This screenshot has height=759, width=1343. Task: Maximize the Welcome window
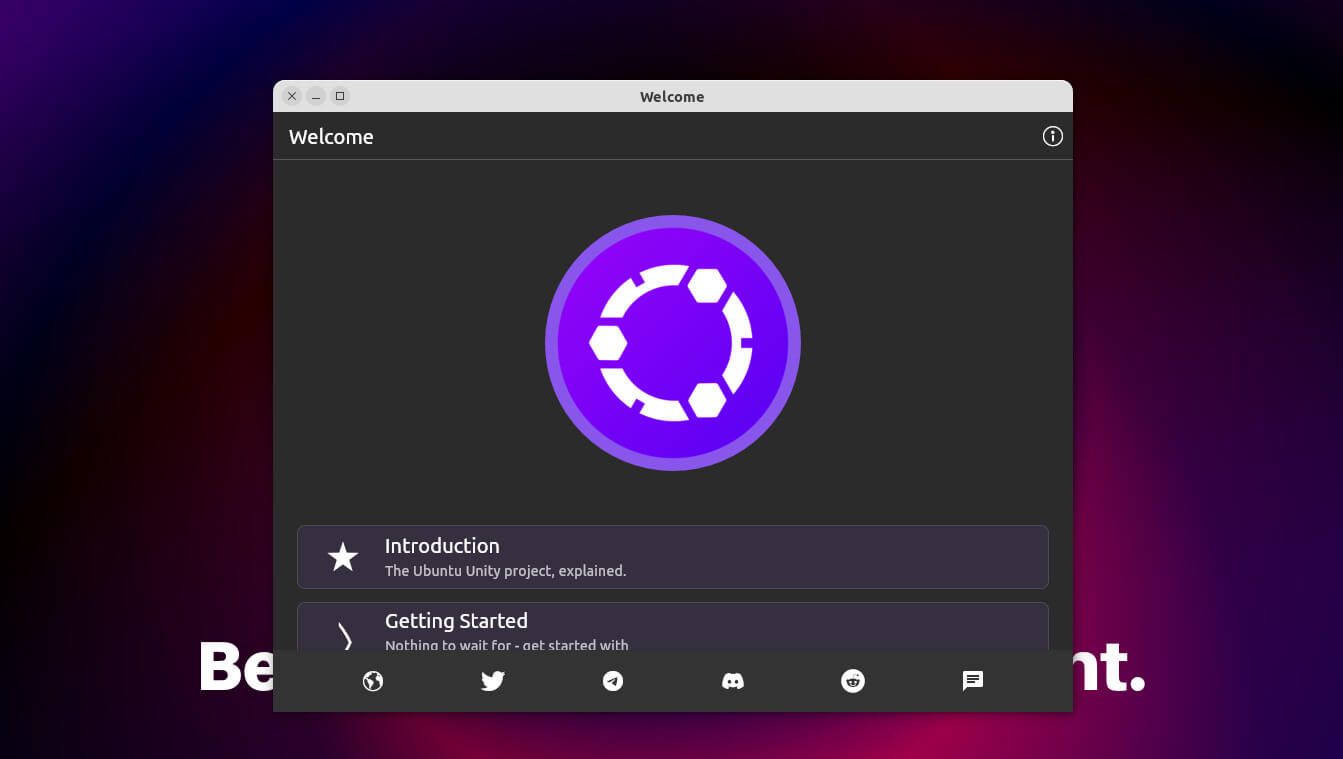pyautogui.click(x=340, y=96)
